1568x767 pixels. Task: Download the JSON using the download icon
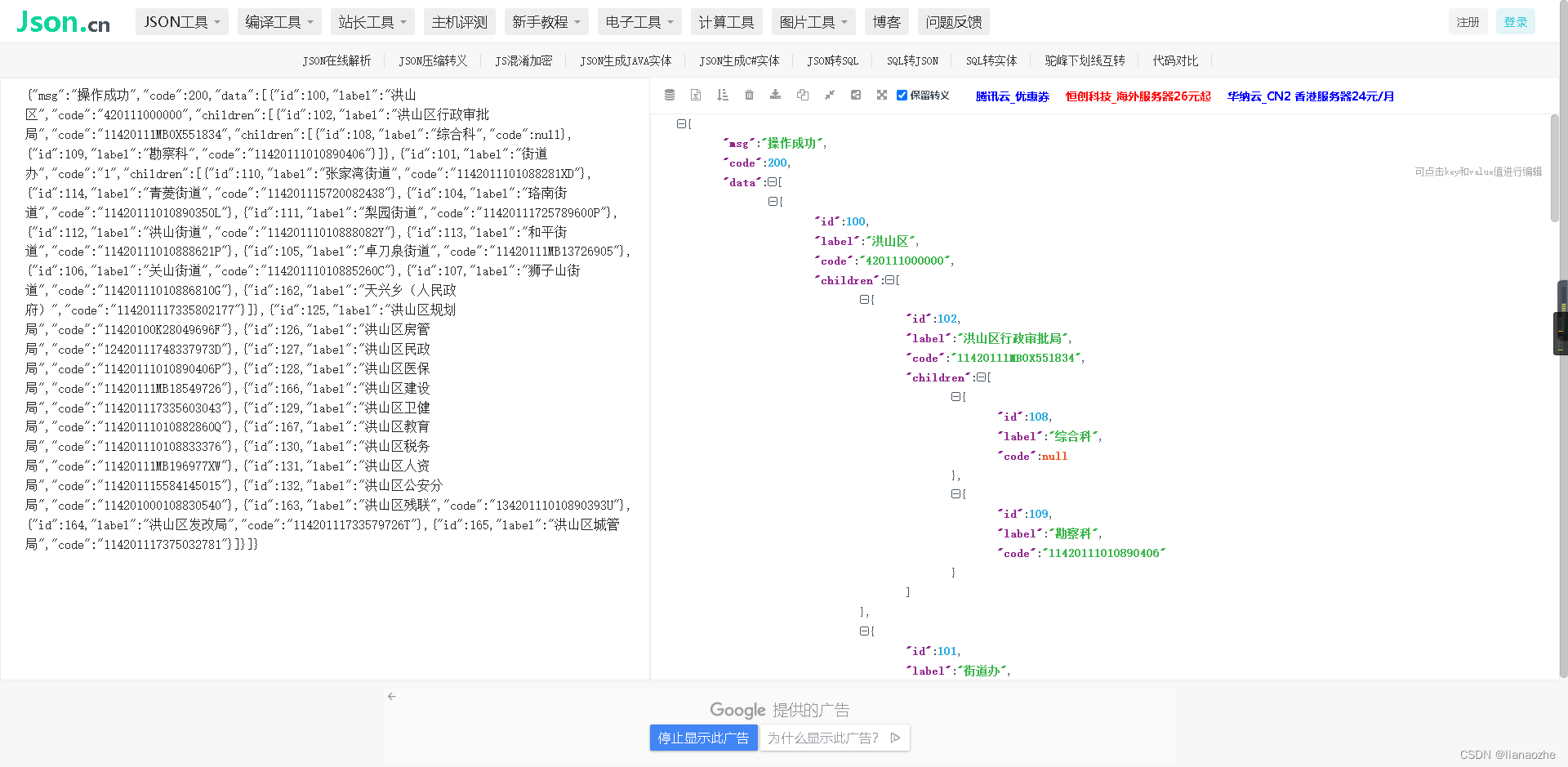point(775,95)
